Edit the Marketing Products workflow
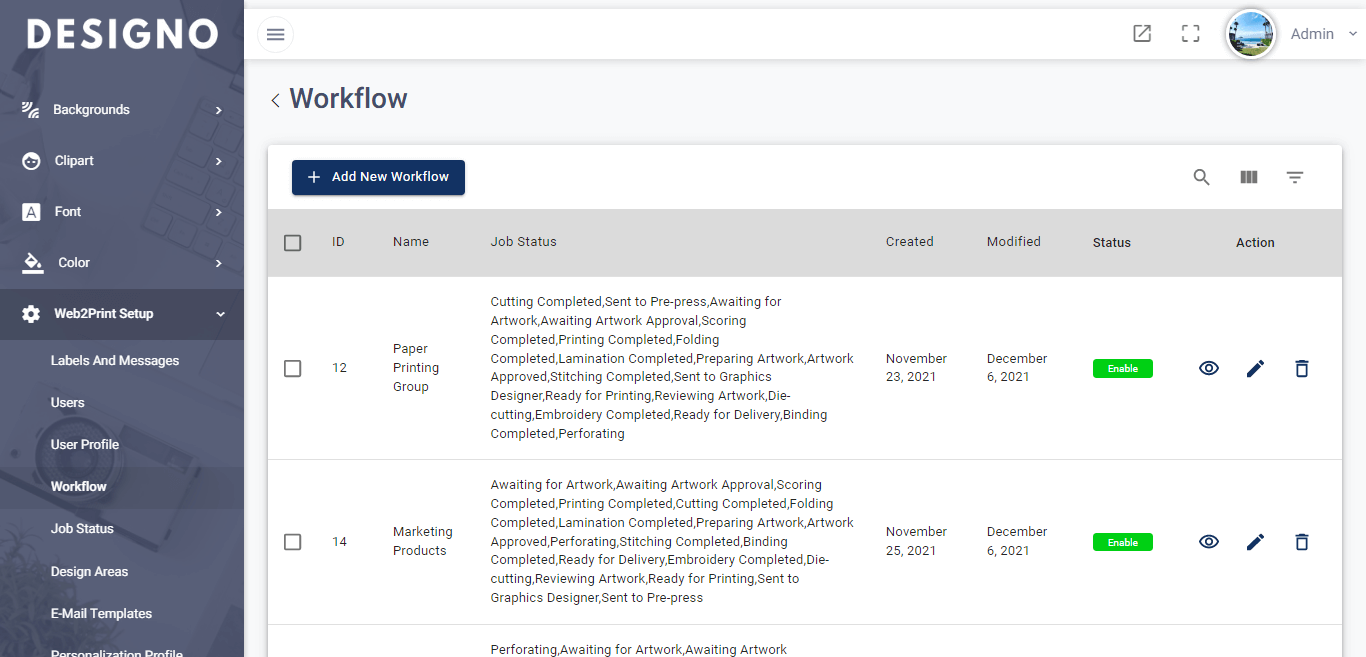This screenshot has height=657, width=1366. [x=1255, y=541]
